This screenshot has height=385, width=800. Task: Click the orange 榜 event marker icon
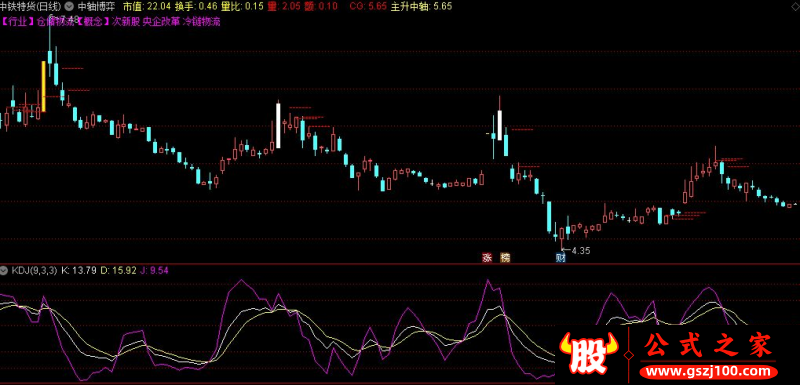(x=505, y=258)
